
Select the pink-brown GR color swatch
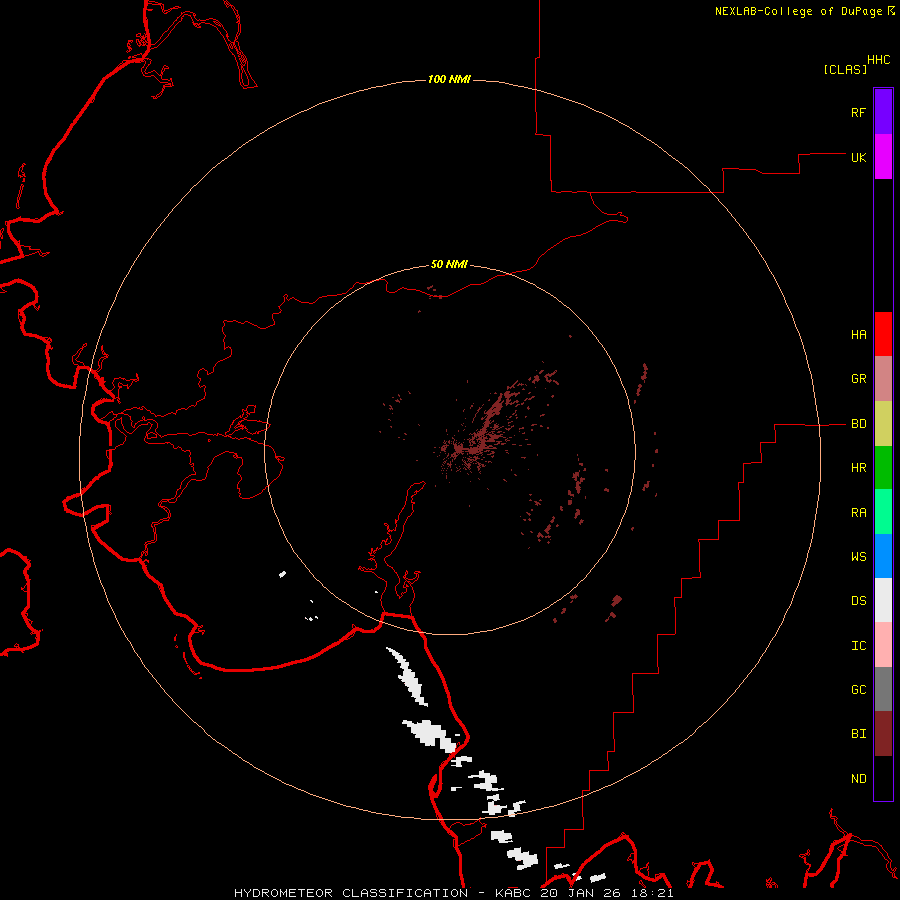[883, 379]
